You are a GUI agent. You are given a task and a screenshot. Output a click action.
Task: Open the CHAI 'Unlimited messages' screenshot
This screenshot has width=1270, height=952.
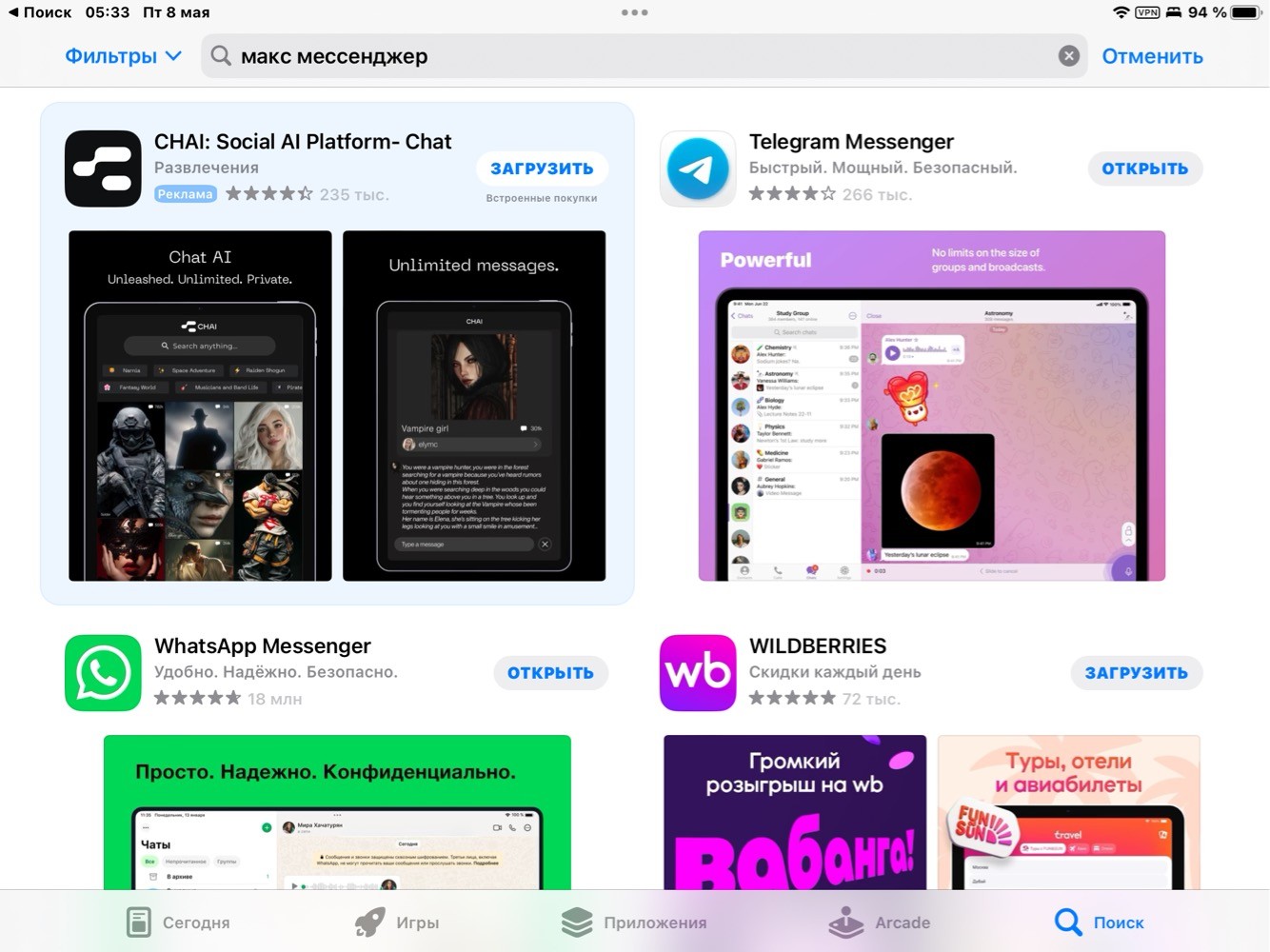[x=474, y=406]
